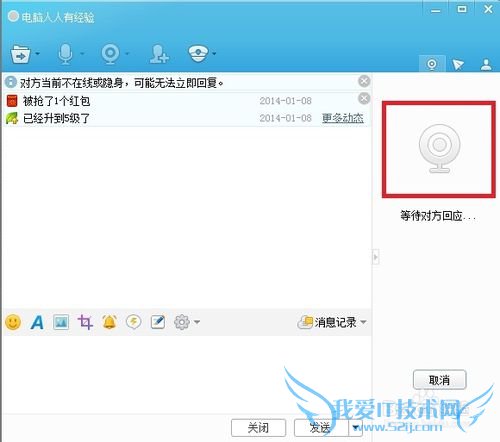Add a contact to the discussion group

pyautogui.click(x=159, y=54)
